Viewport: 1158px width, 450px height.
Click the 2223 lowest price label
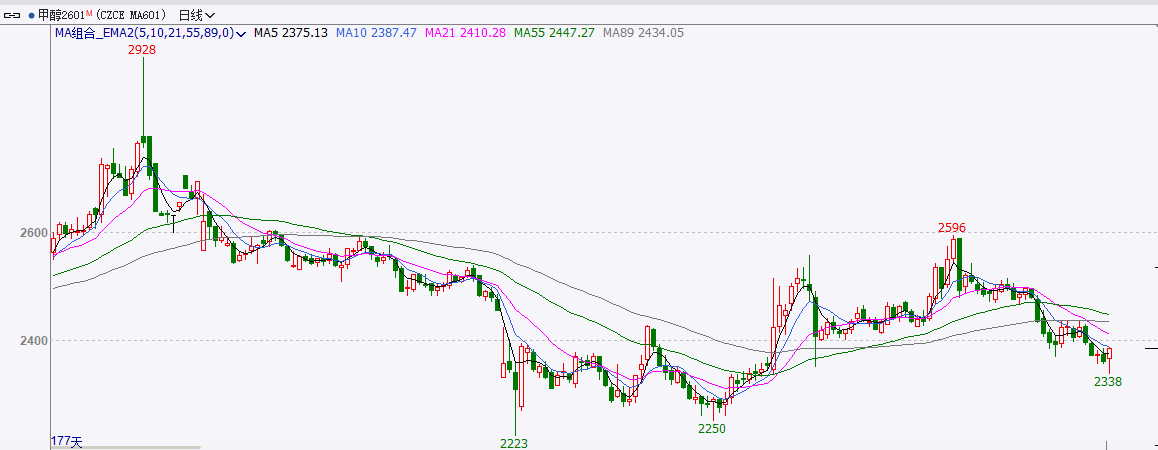click(514, 443)
